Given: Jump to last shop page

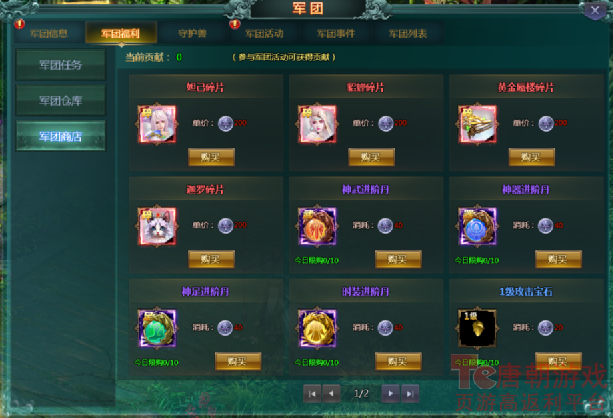Looking at the screenshot, I should click(410, 394).
